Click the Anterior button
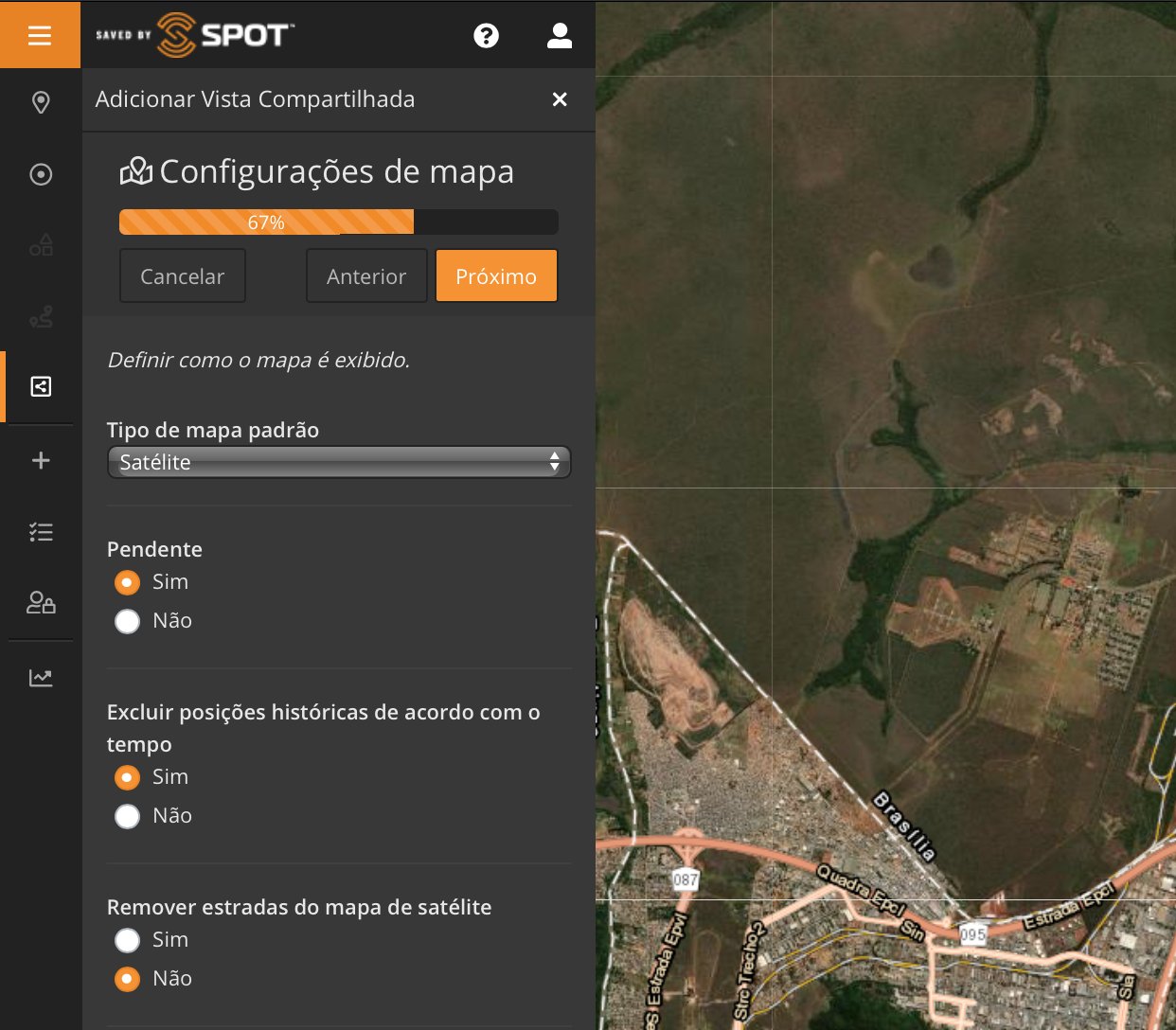Screen dimensions: 1176x1030 pyautogui.click(x=366, y=276)
